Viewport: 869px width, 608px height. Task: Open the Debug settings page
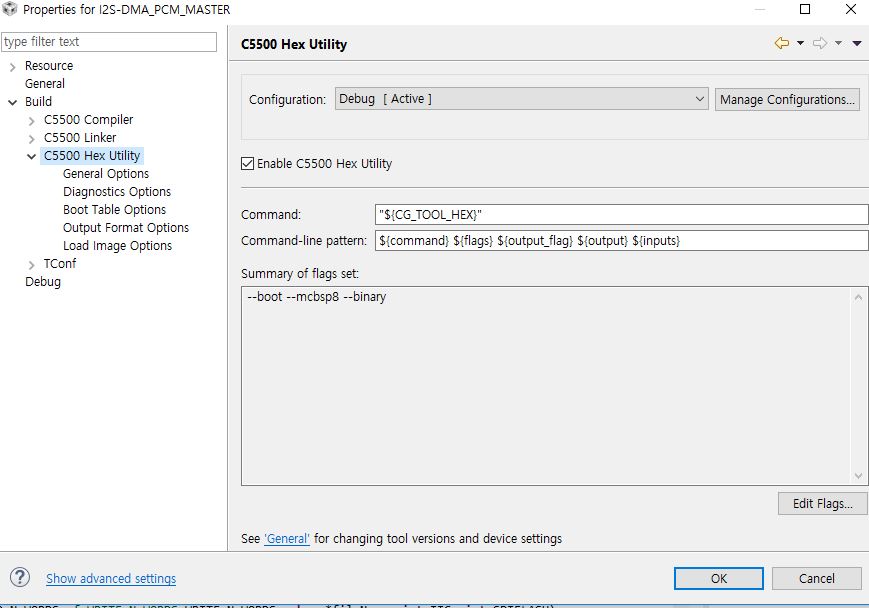43,281
